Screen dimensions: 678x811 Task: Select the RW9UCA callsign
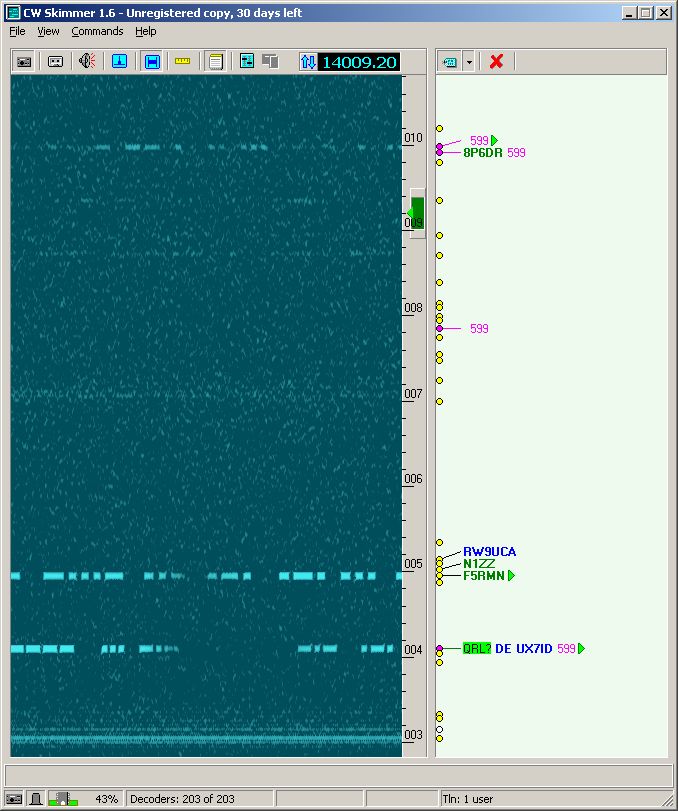(490, 552)
